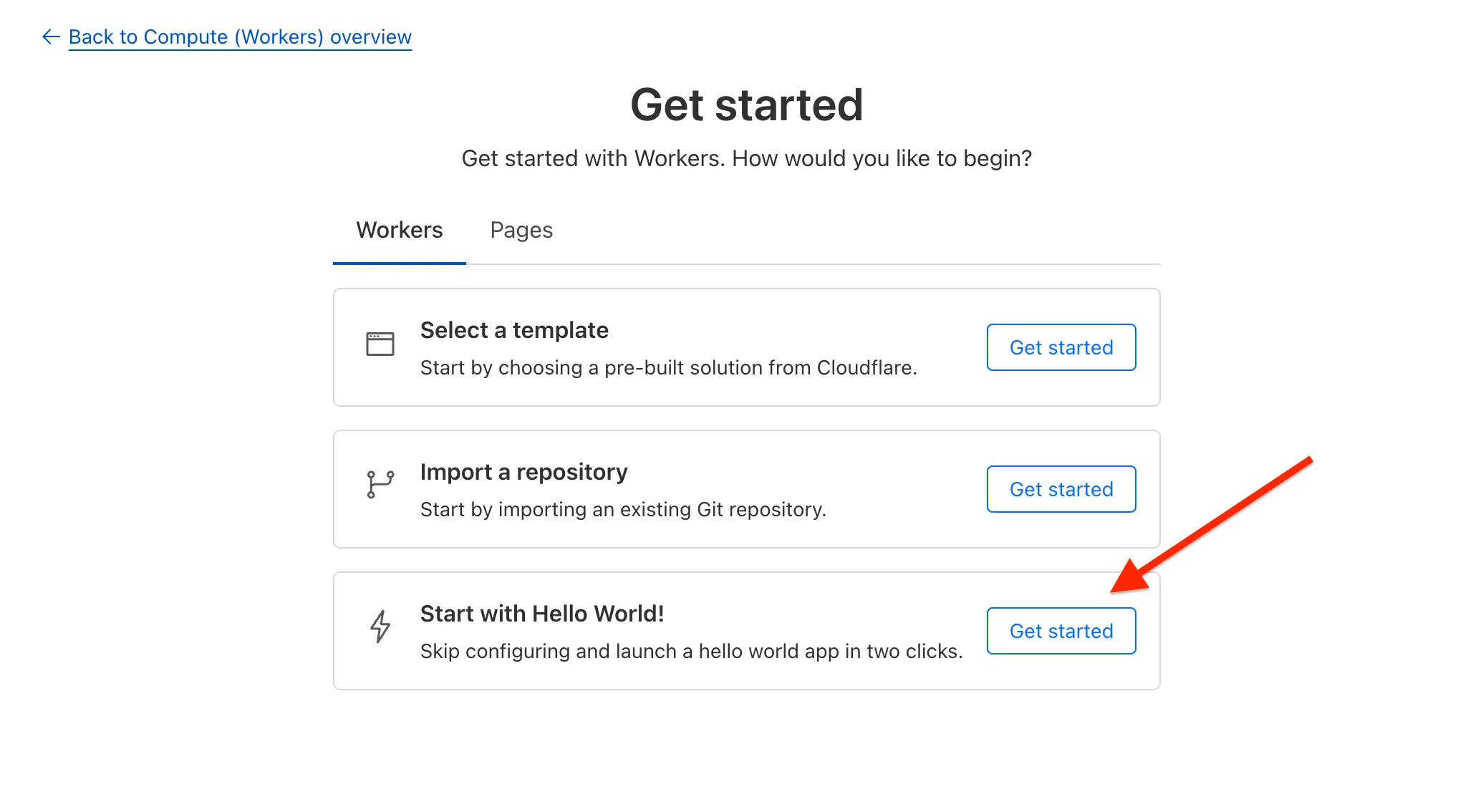Select the "Start with Hello World!" heading

pyautogui.click(x=542, y=614)
